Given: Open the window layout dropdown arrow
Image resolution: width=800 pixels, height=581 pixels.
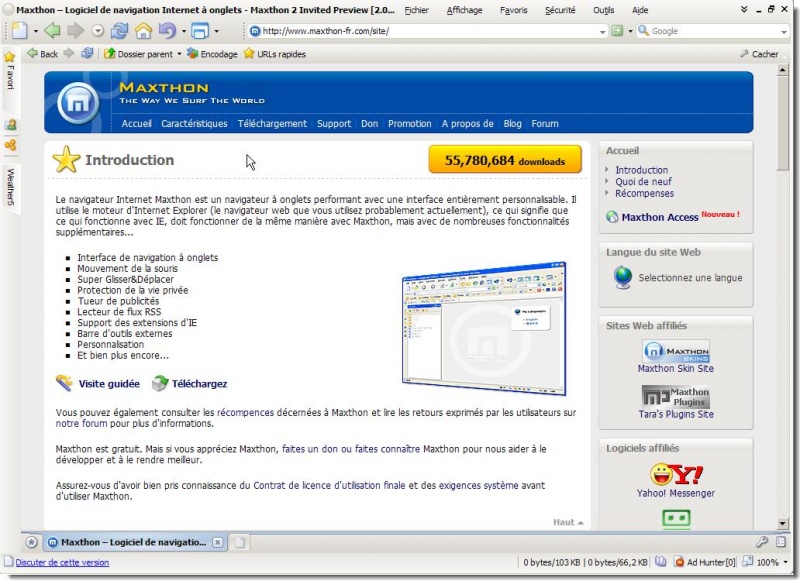Looking at the screenshot, I should (x=217, y=32).
